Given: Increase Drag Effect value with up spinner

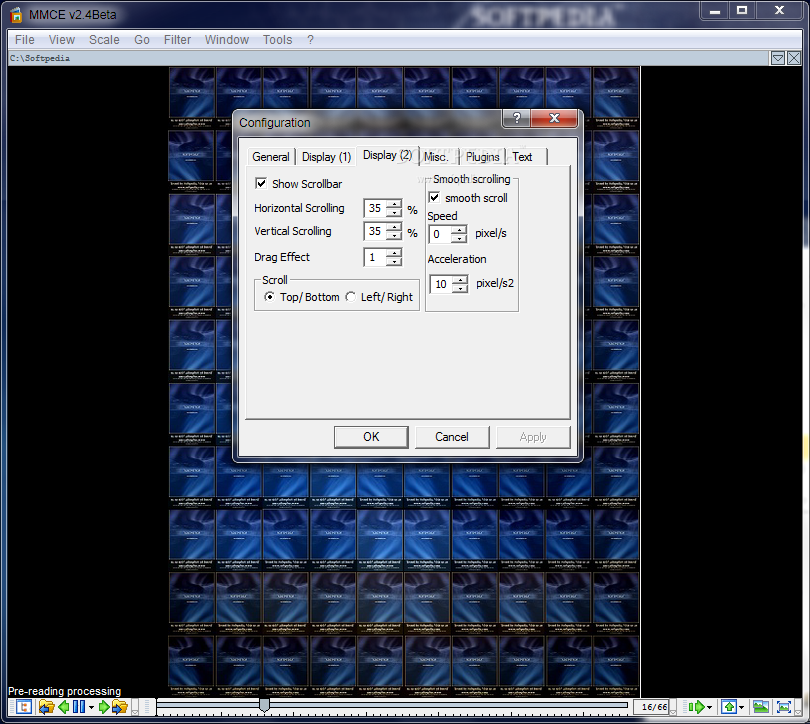Looking at the screenshot, I should click(x=394, y=253).
